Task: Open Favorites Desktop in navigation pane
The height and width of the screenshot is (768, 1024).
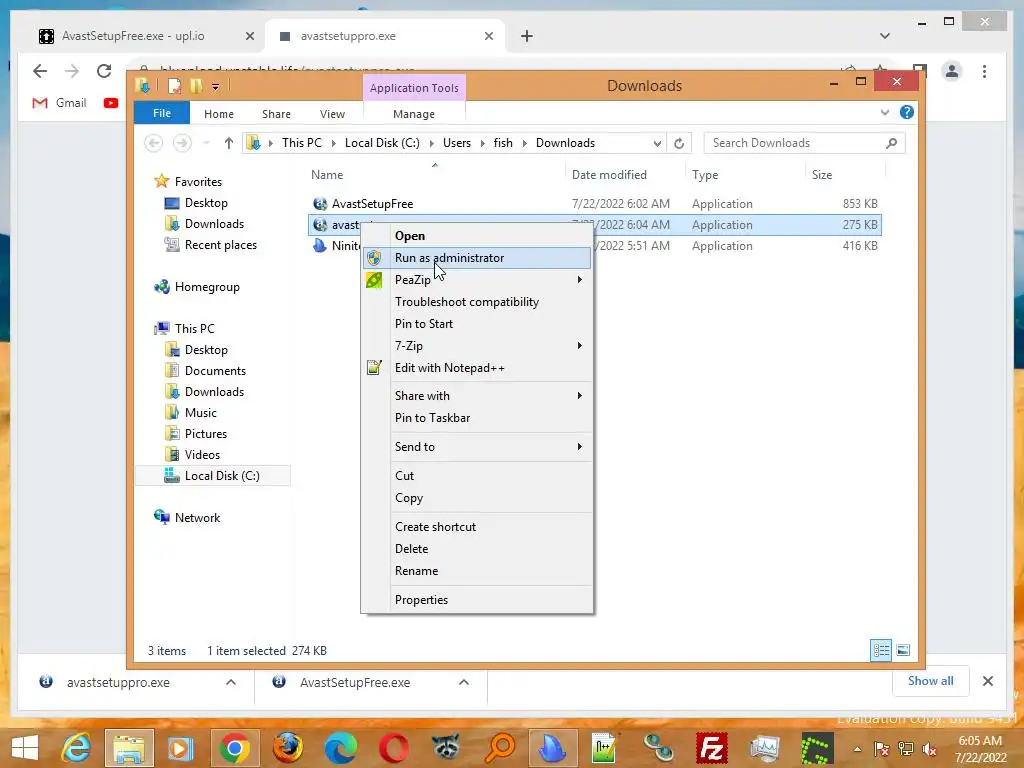Action: [x=206, y=203]
